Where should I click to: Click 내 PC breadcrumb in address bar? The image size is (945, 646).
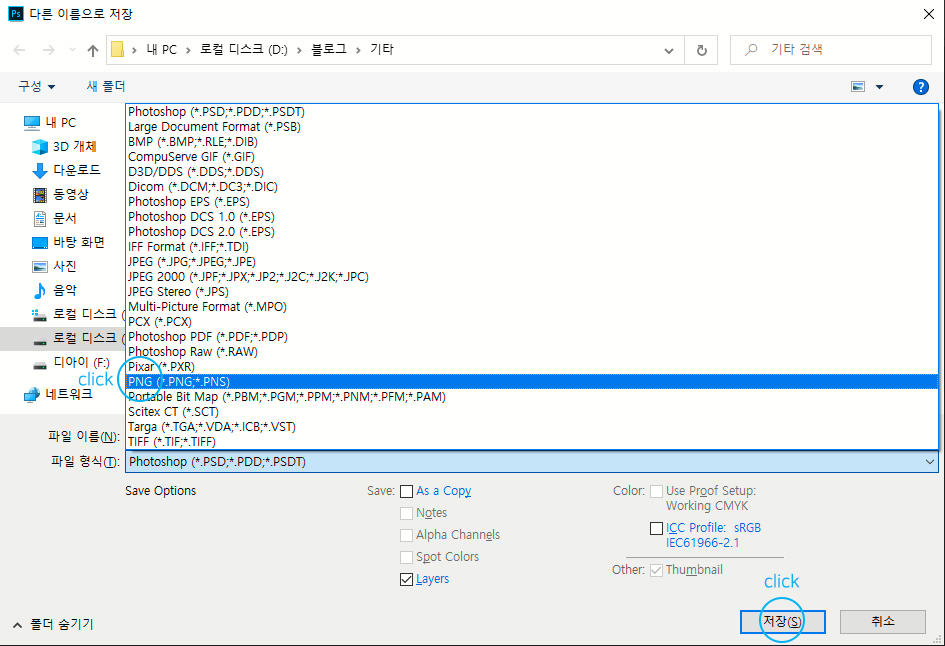point(162,49)
